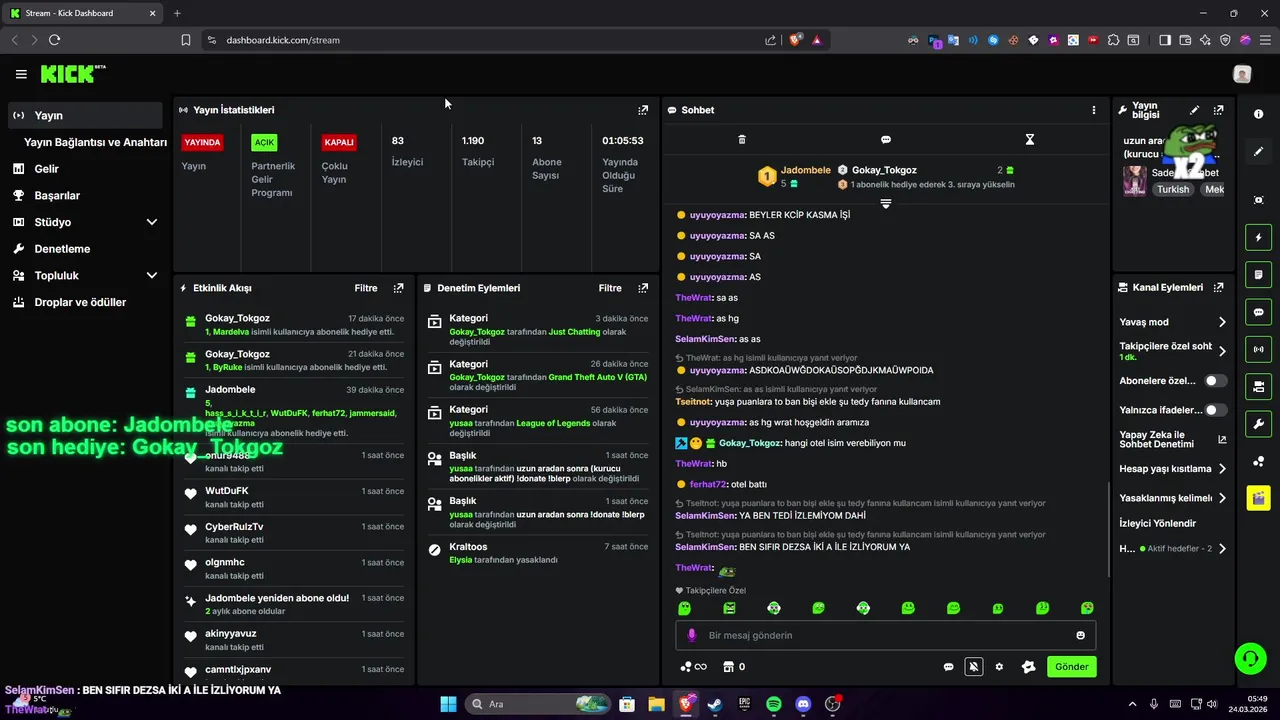
Task: Pop out the Denetim Eylemleri panel
Action: coord(643,288)
